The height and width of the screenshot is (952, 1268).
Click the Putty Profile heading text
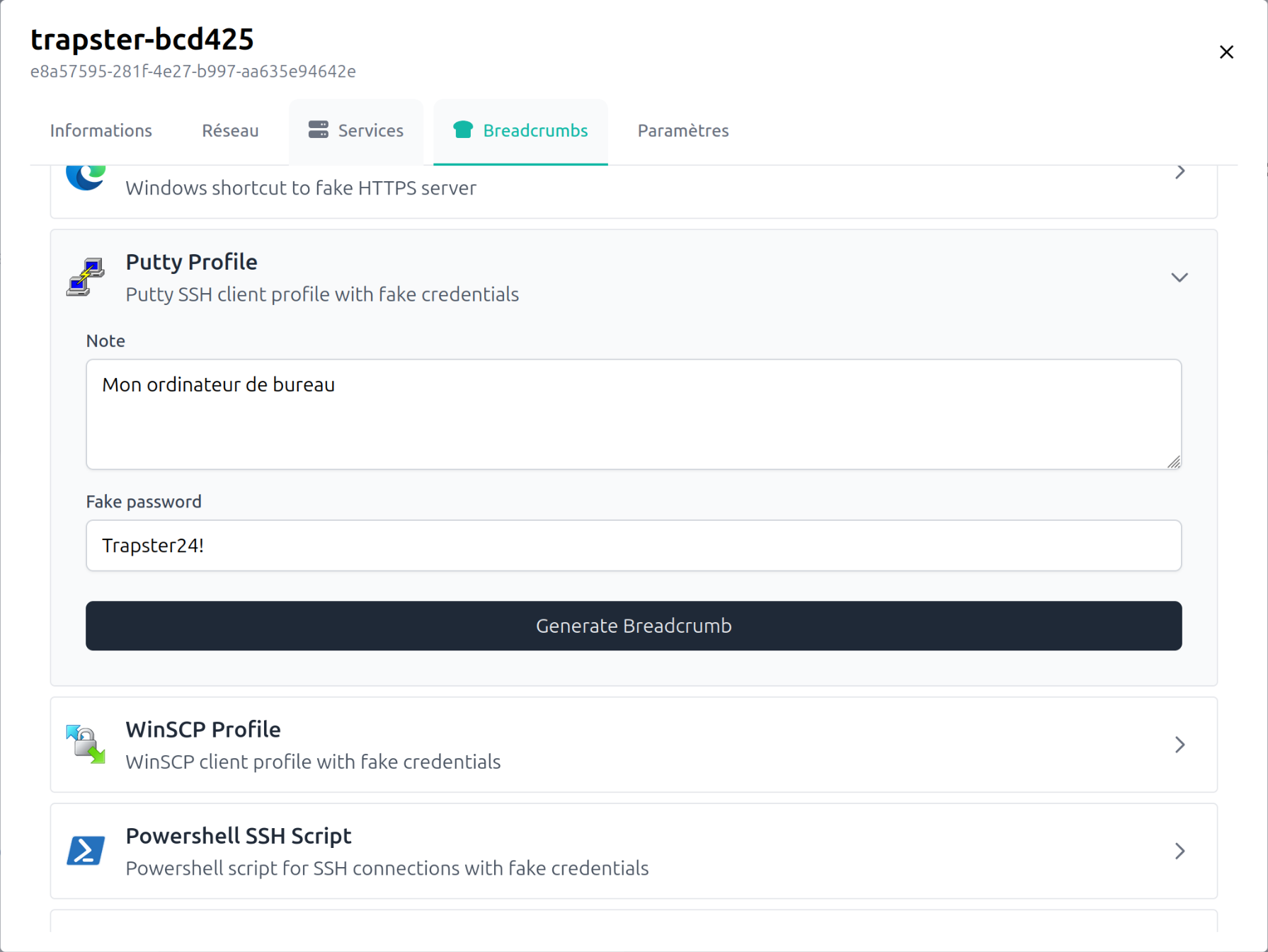191,262
